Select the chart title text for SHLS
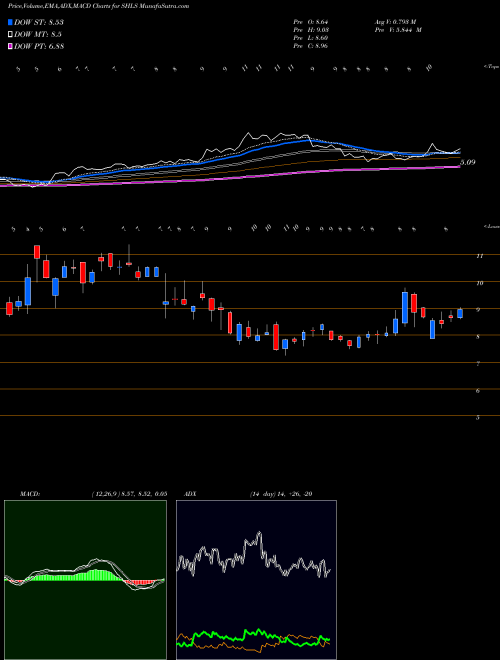The width and height of the screenshot is (500, 660). [98, 6]
